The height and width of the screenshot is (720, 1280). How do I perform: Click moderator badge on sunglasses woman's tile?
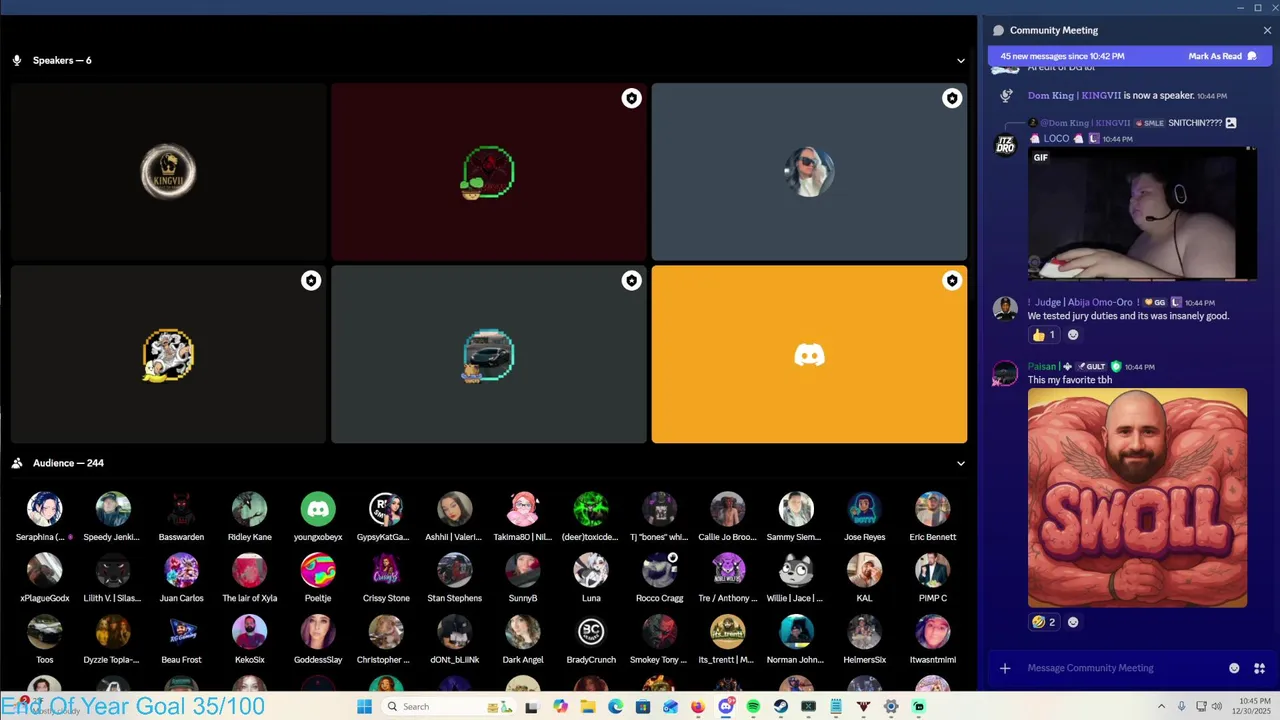tap(951, 98)
